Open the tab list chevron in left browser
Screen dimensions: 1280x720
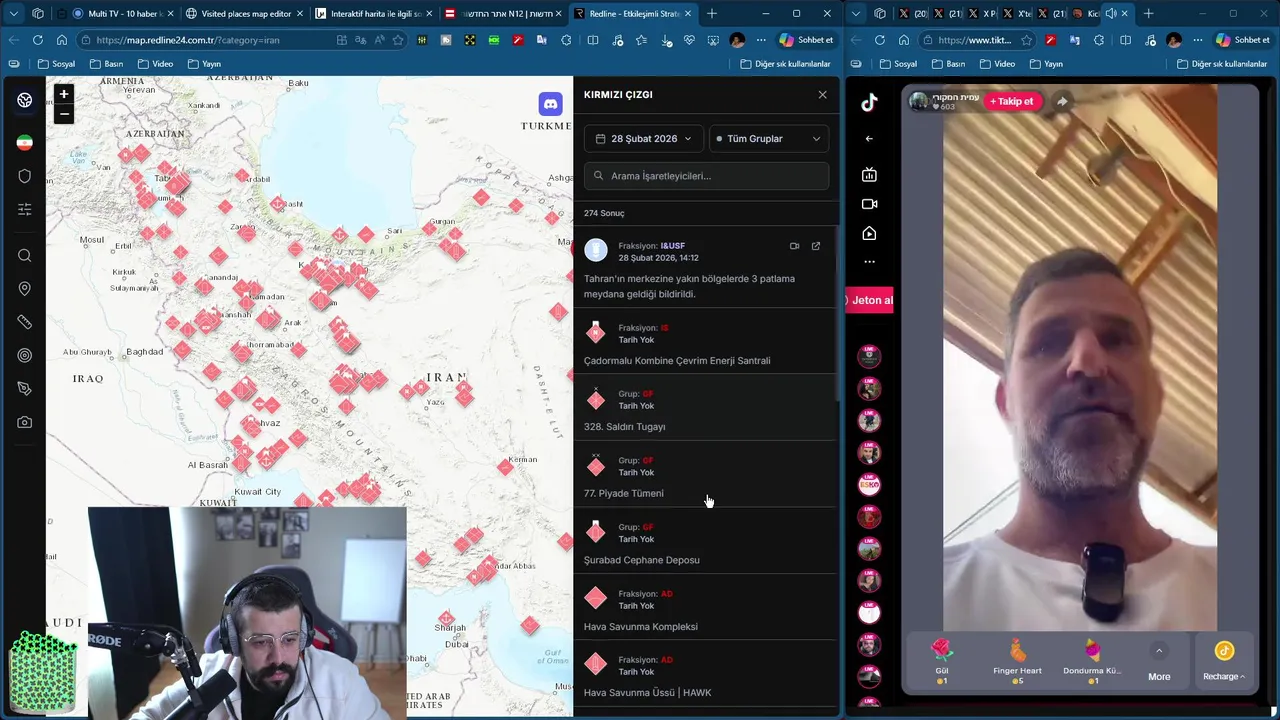(x=14, y=14)
